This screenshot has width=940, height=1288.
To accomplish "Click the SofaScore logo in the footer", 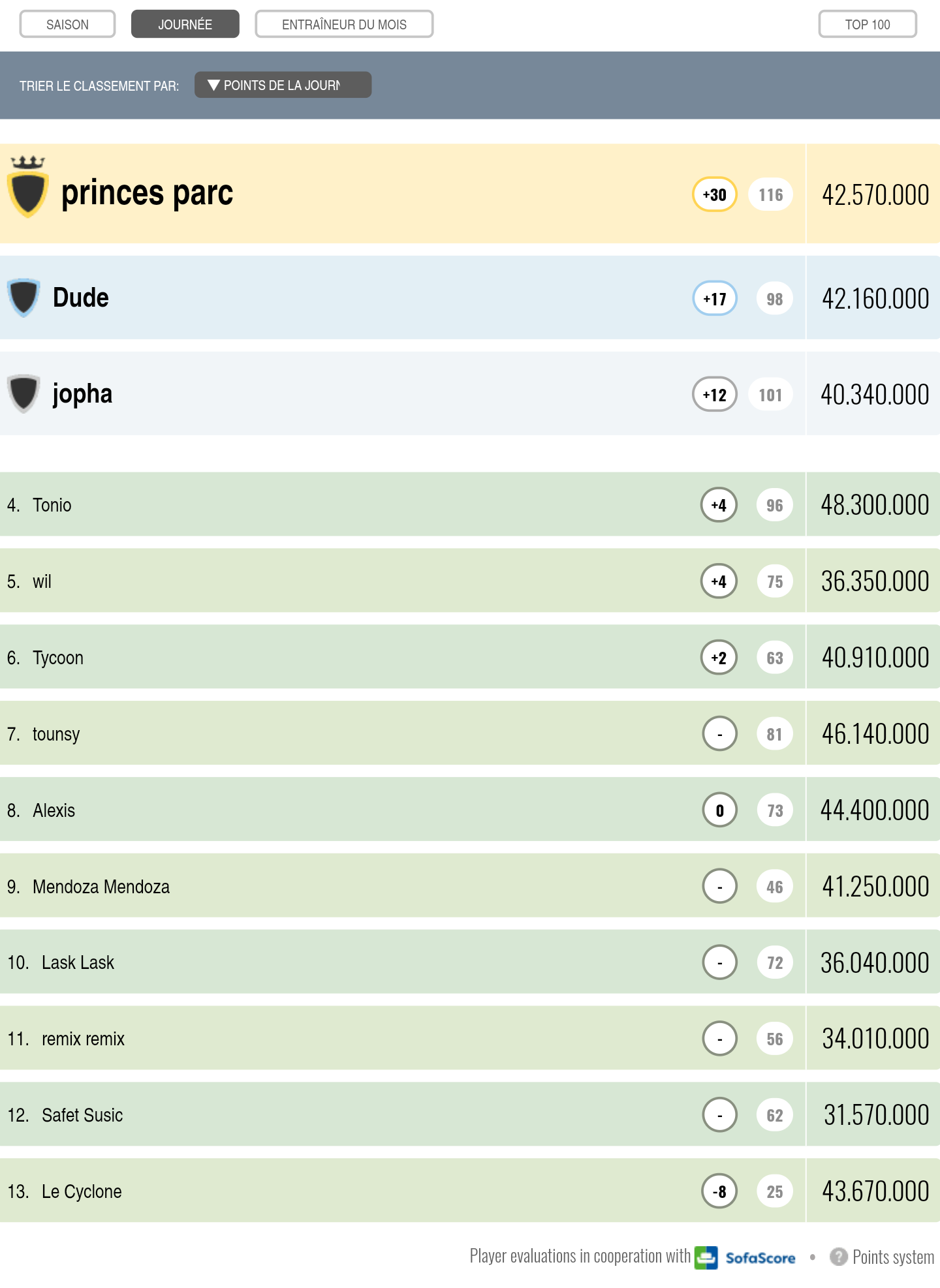I will point(745,1257).
